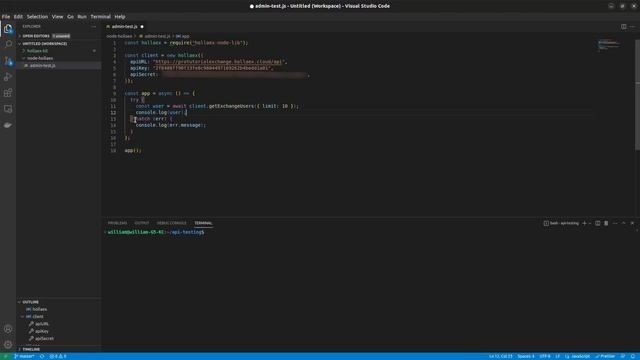This screenshot has width=640, height=360.
Task: Change indentation via Spaces: 4
Action: click(x=526, y=356)
